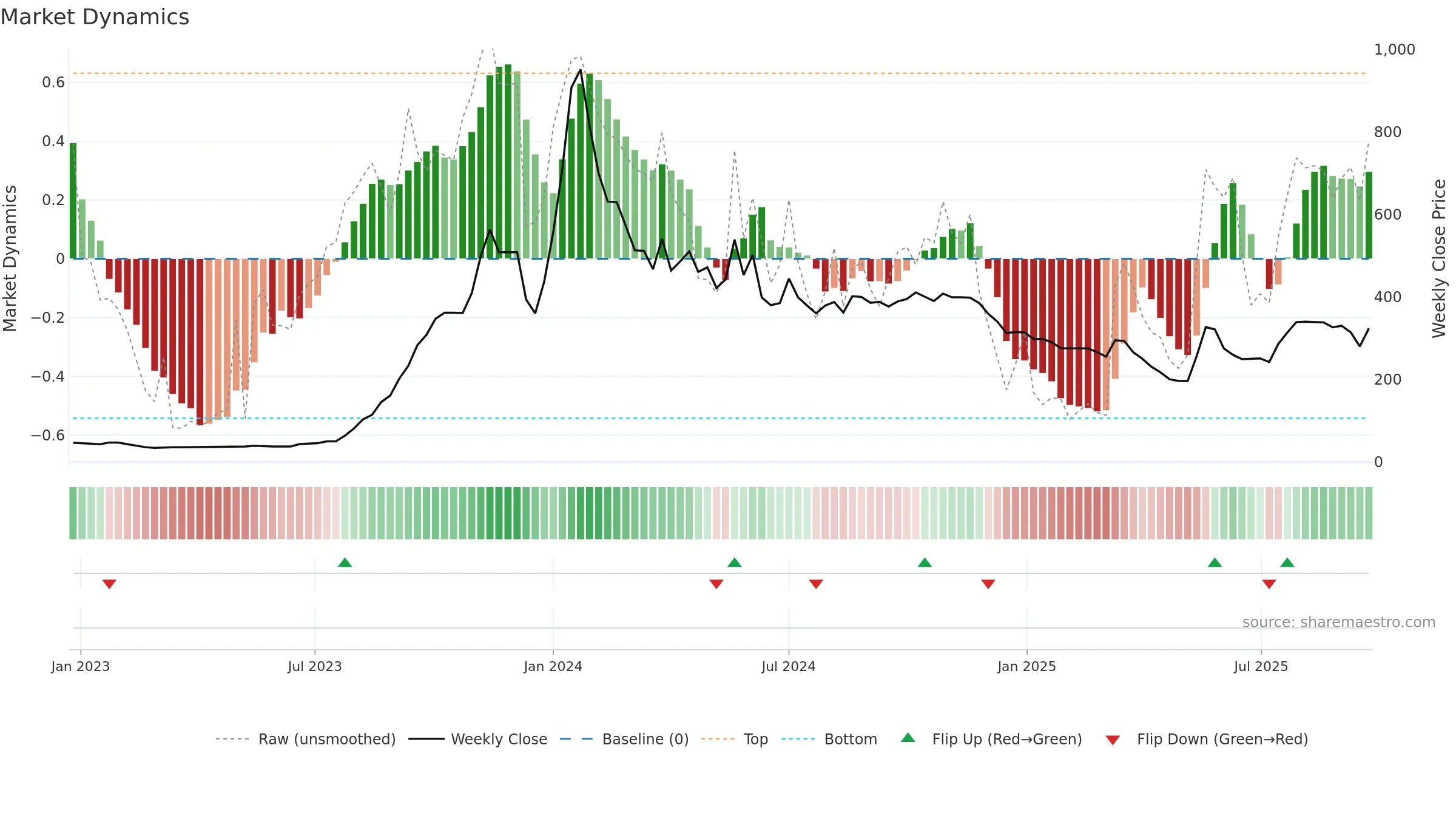Screen dimensions: 1456x819
Task: Hide the Baseline (0) series via legend
Action: click(624, 739)
